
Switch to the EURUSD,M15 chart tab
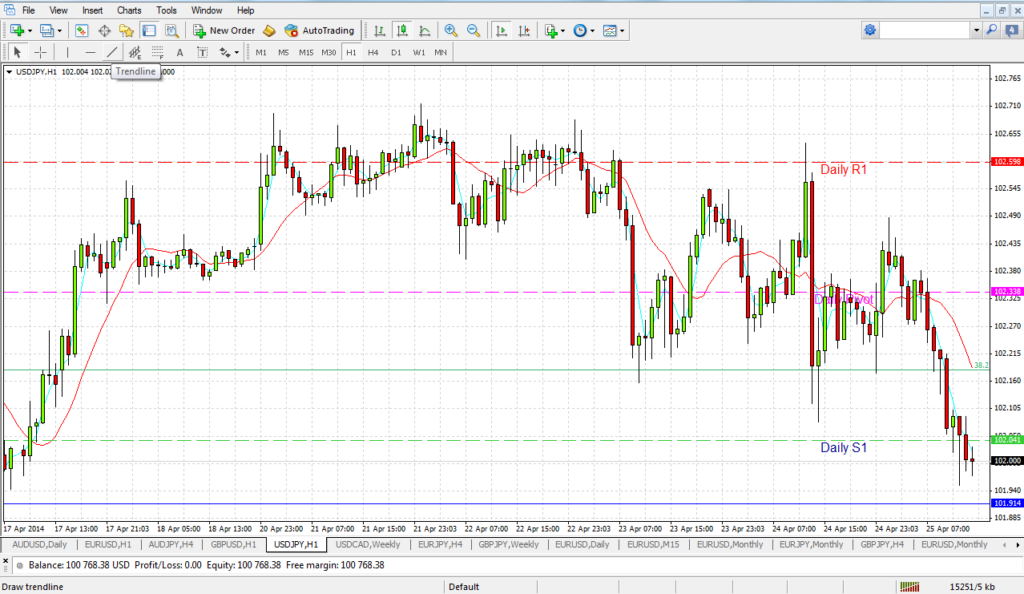(653, 544)
